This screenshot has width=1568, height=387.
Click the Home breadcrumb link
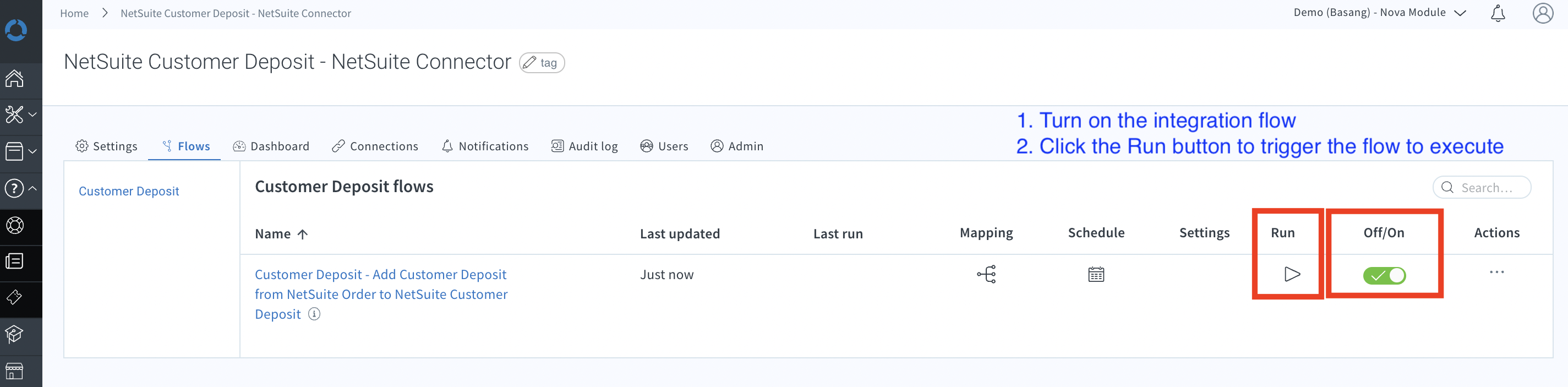pyautogui.click(x=74, y=13)
